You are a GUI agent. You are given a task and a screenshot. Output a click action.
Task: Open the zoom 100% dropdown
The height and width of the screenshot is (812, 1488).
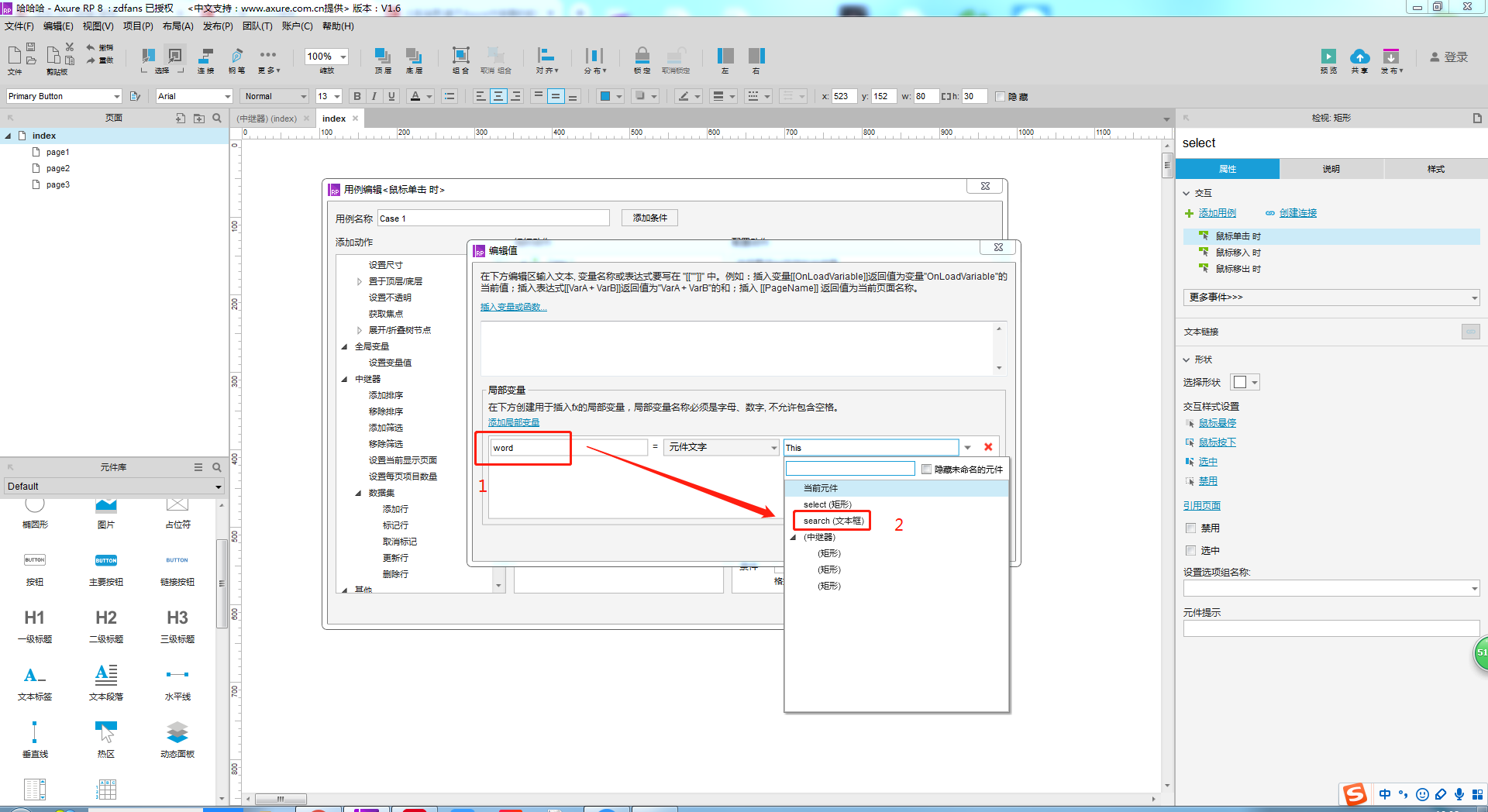click(x=343, y=56)
